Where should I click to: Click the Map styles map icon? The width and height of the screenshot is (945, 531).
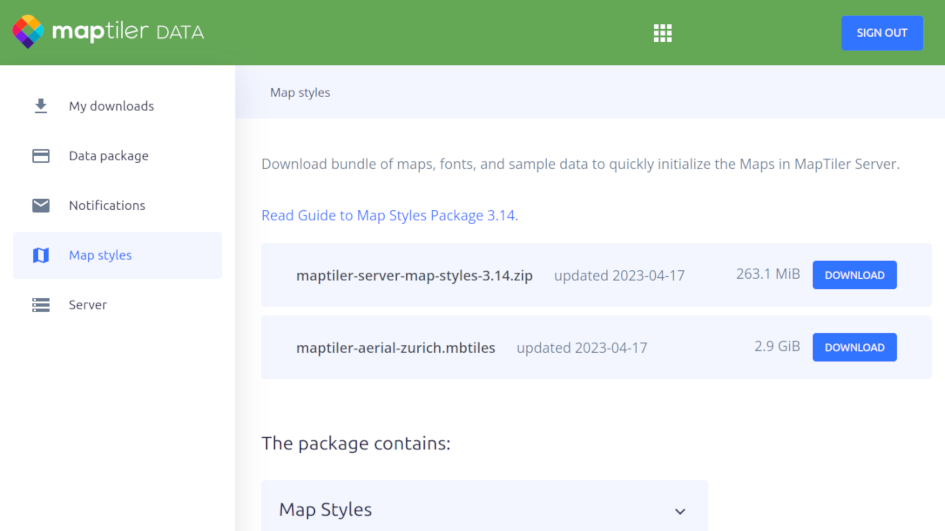[x=41, y=255]
